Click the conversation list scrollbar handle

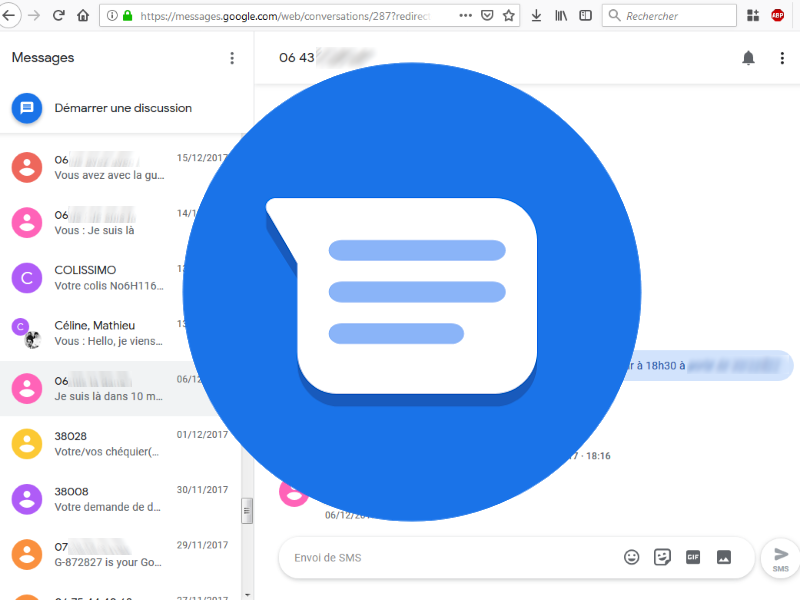(247, 511)
